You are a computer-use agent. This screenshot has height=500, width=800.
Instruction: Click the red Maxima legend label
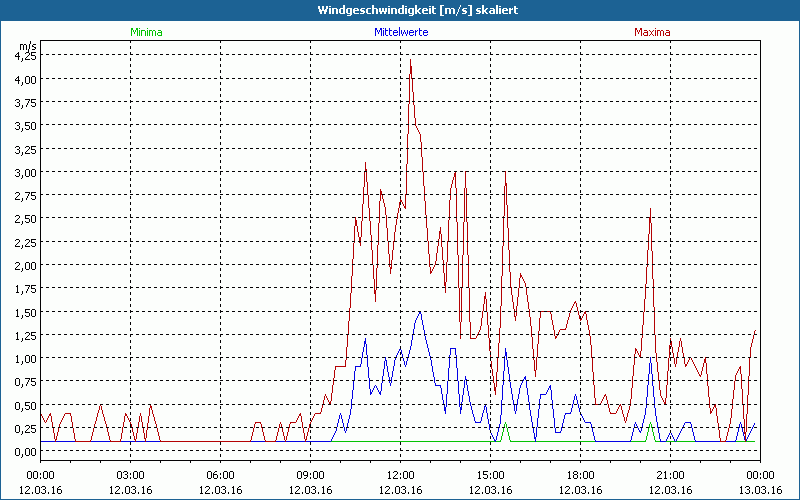652,32
